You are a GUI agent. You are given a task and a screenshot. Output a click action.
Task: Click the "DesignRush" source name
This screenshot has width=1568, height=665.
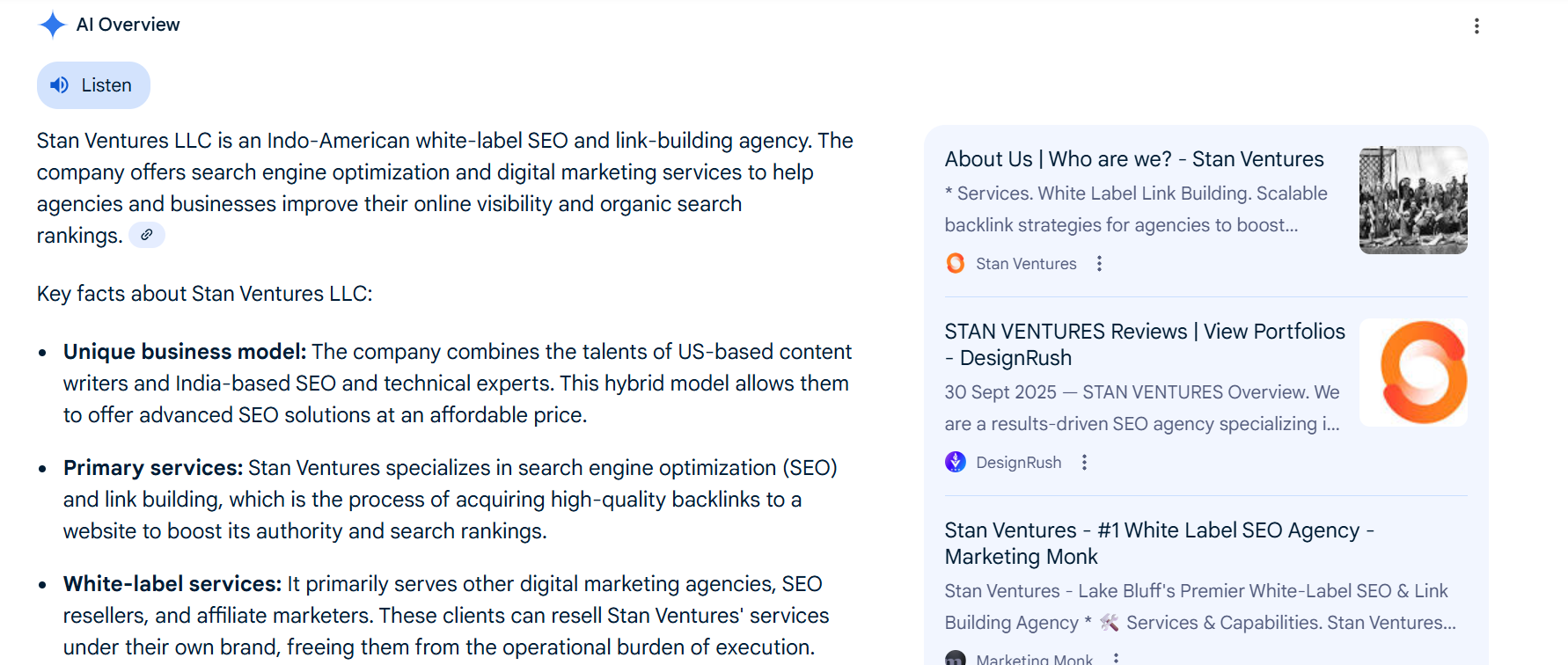[1019, 463]
